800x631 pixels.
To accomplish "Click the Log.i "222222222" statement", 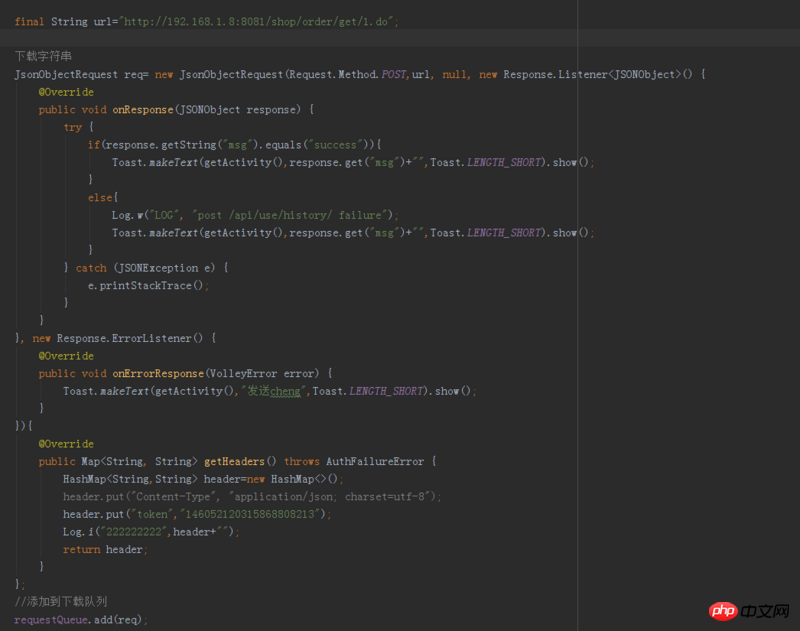I will coord(150,532).
